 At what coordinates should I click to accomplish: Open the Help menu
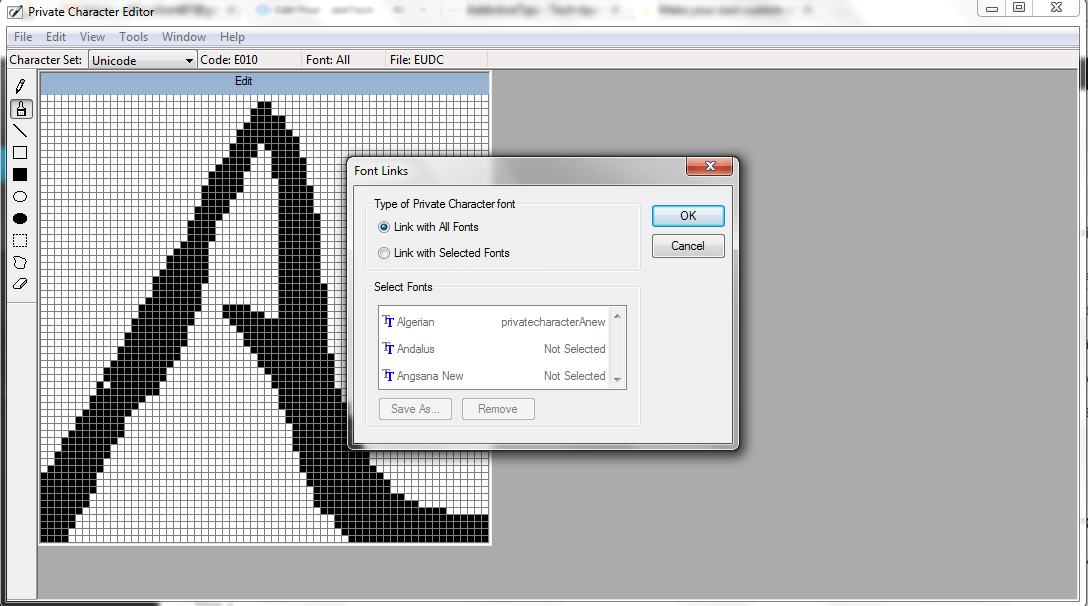232,37
